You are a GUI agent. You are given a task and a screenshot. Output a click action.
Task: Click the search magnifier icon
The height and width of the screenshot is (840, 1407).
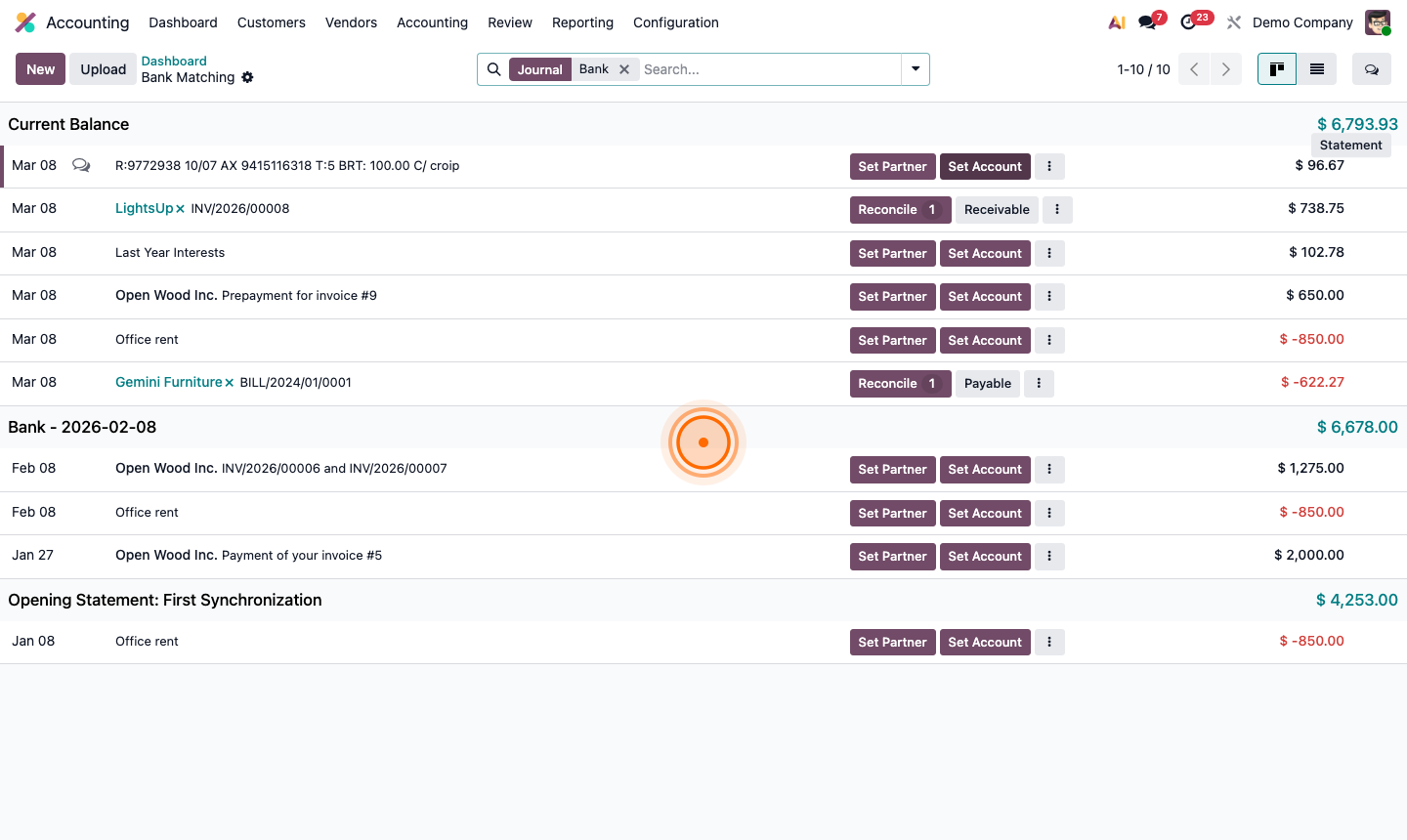click(x=493, y=68)
